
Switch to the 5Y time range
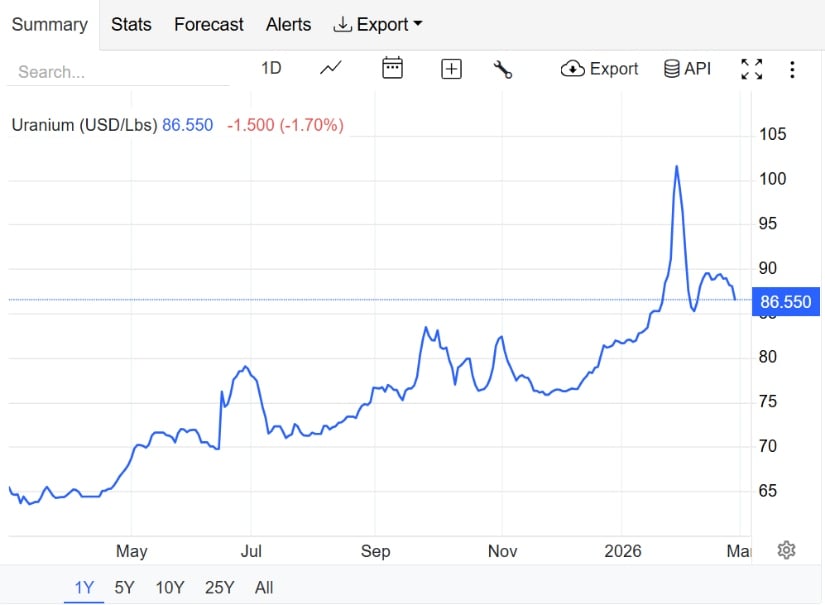click(x=124, y=587)
